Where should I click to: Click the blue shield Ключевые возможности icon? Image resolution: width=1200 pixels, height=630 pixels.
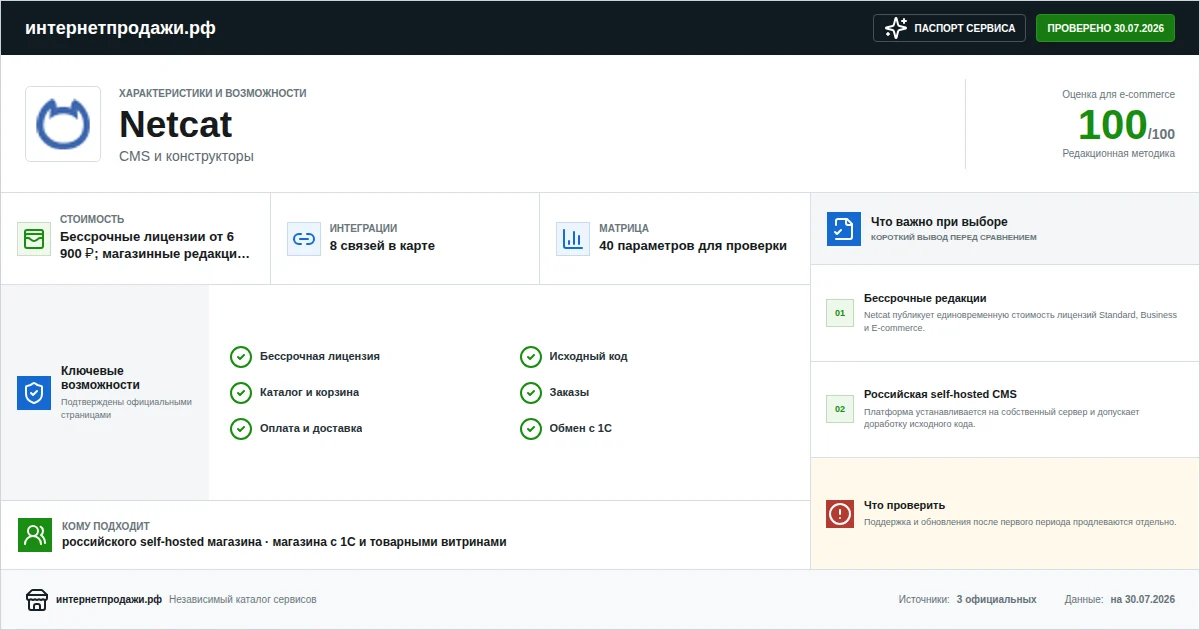(x=34, y=393)
